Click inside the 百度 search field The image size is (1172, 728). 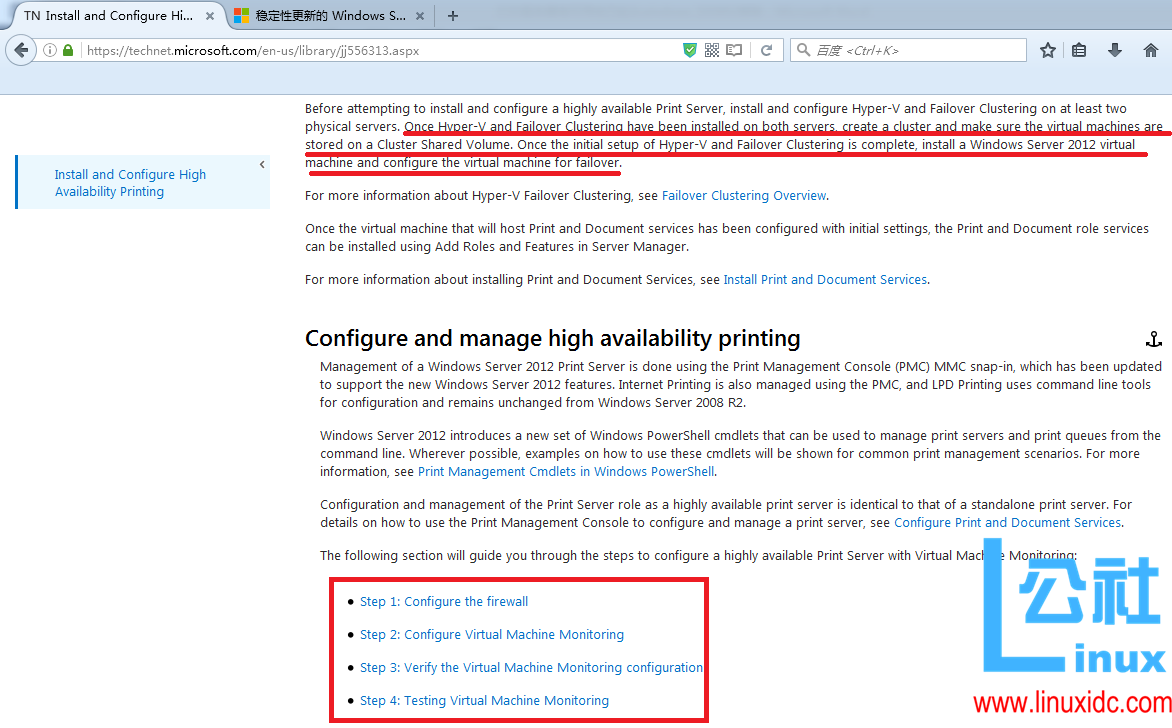point(920,50)
